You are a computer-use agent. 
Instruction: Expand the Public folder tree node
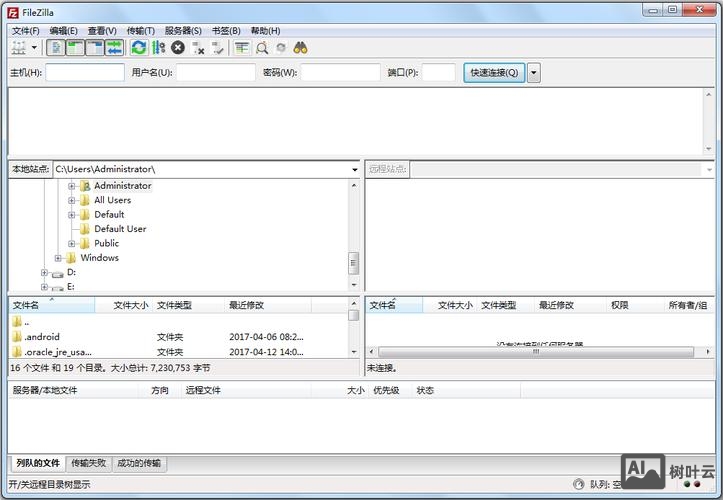[71, 243]
